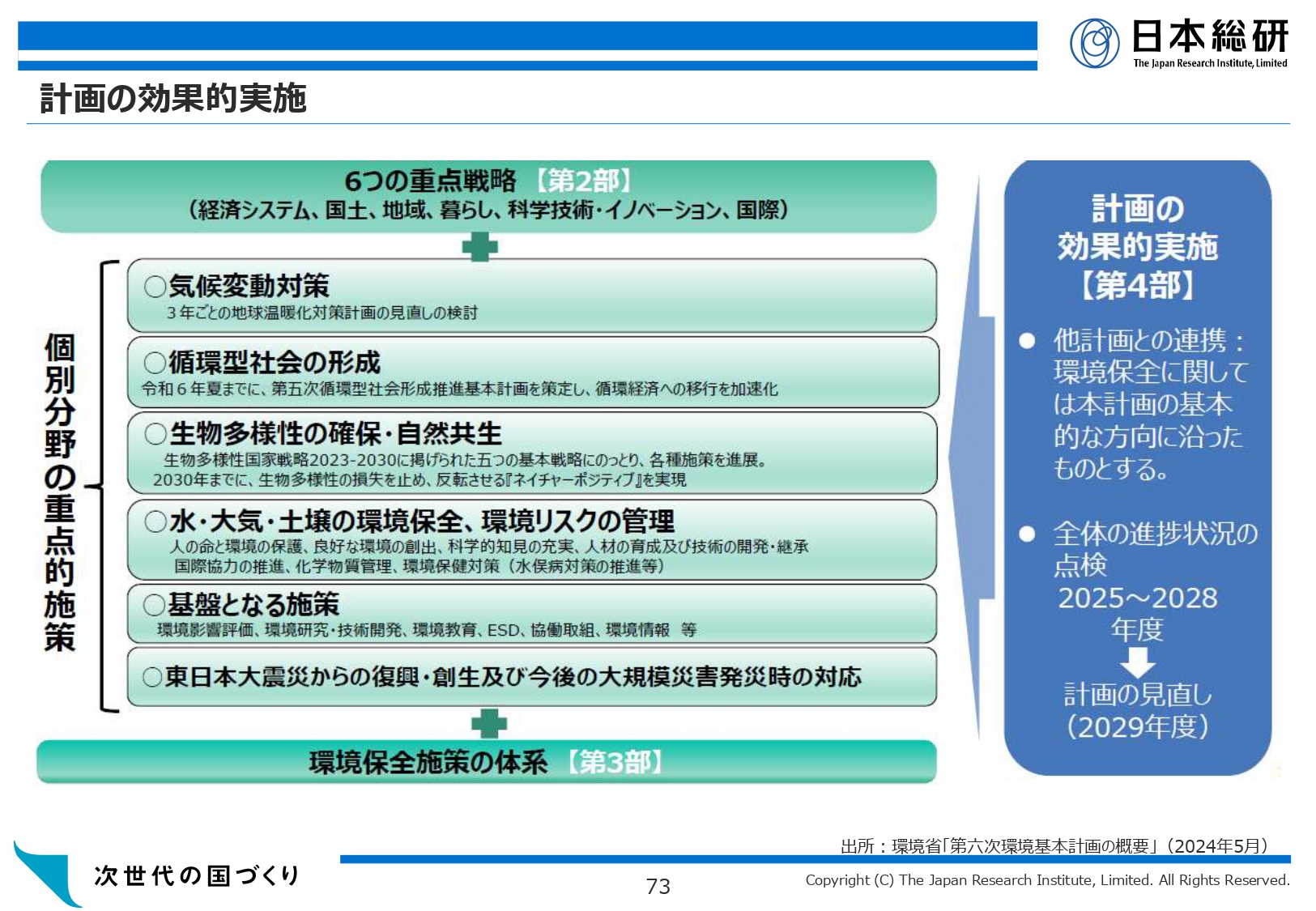Click the heading 気候変動対策

[249, 286]
